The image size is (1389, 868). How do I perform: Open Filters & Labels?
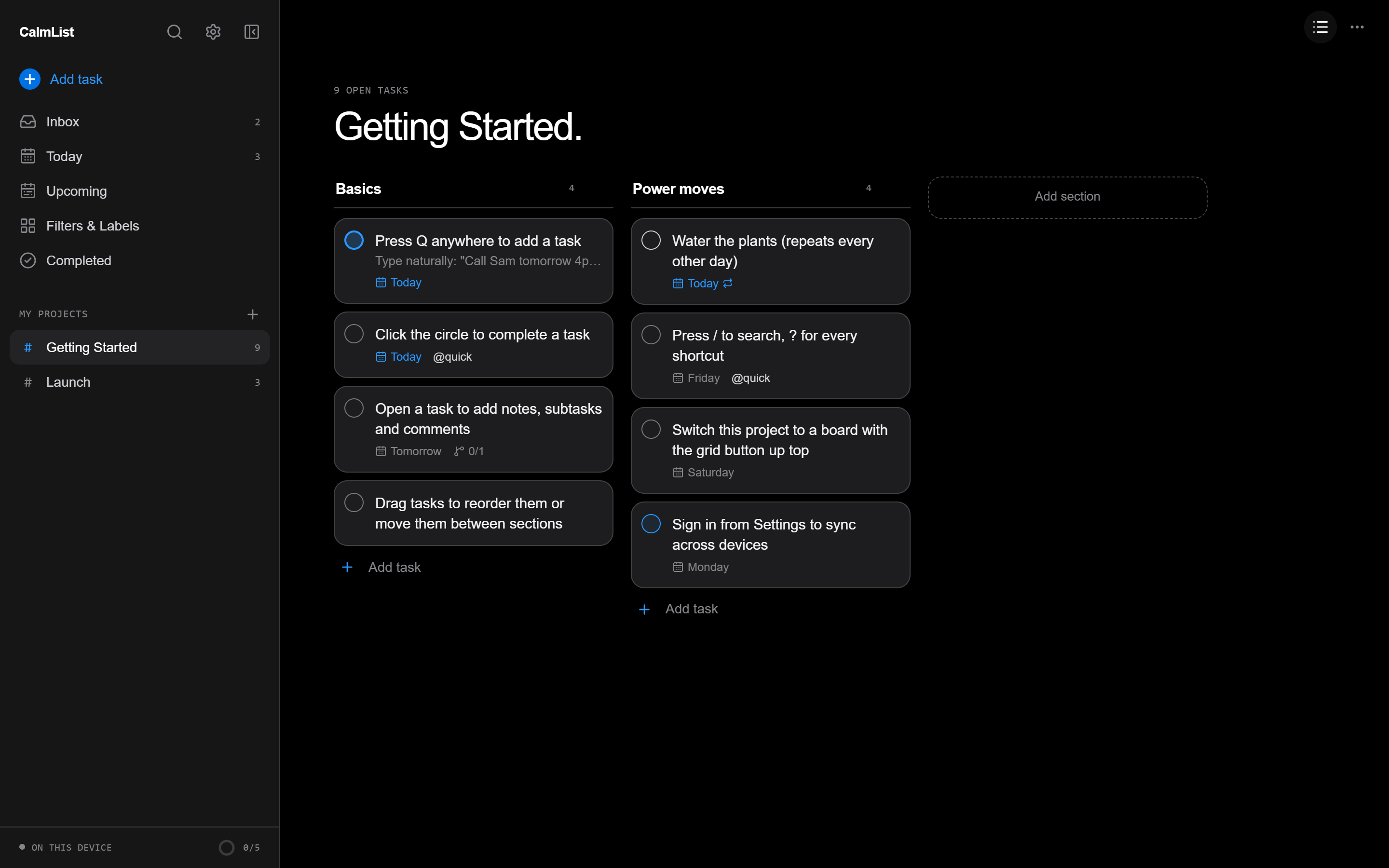[139, 226]
